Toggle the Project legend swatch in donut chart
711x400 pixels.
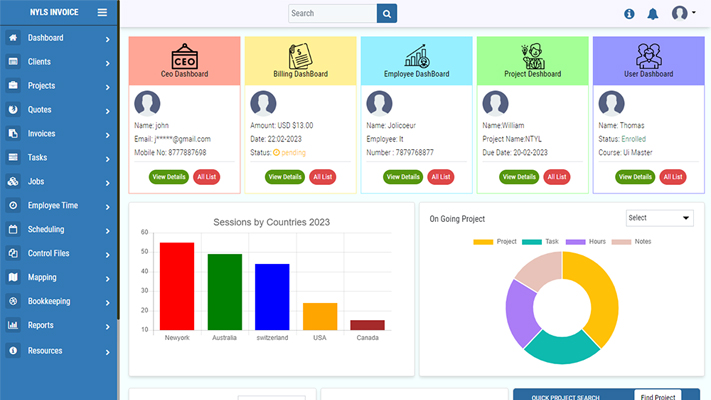coord(483,242)
